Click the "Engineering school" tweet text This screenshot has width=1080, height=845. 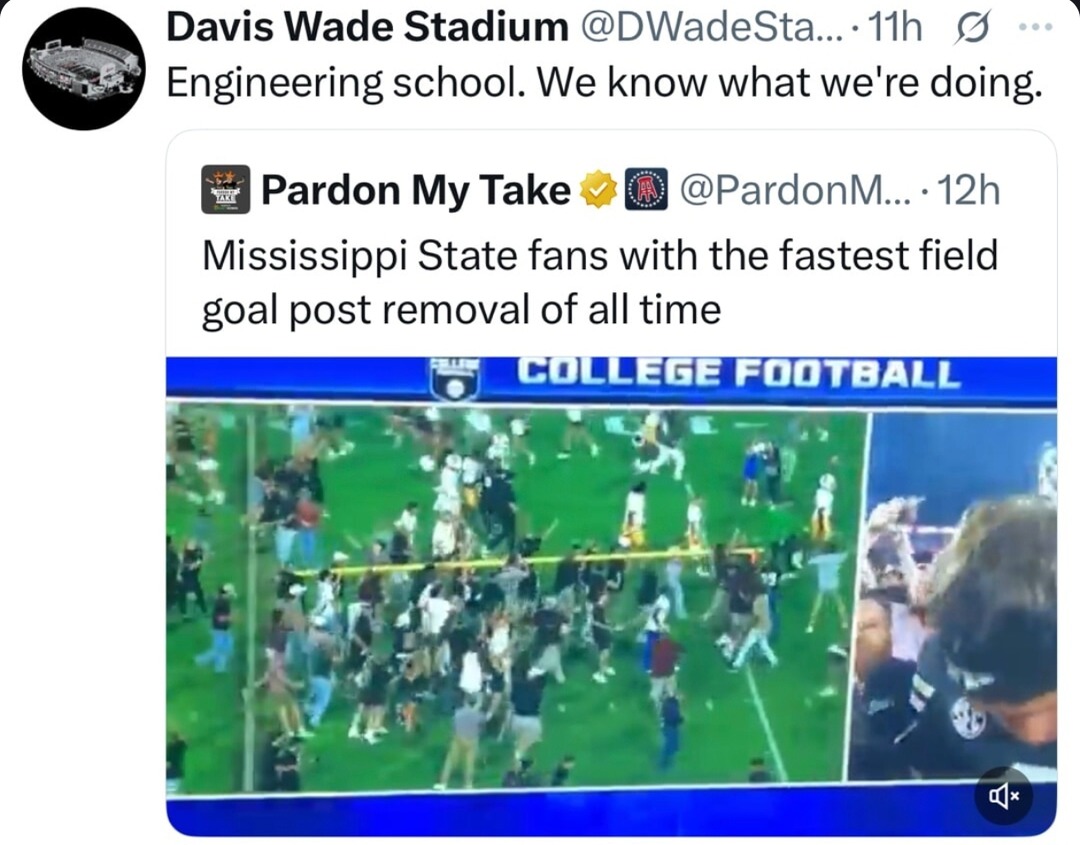[x=604, y=83]
